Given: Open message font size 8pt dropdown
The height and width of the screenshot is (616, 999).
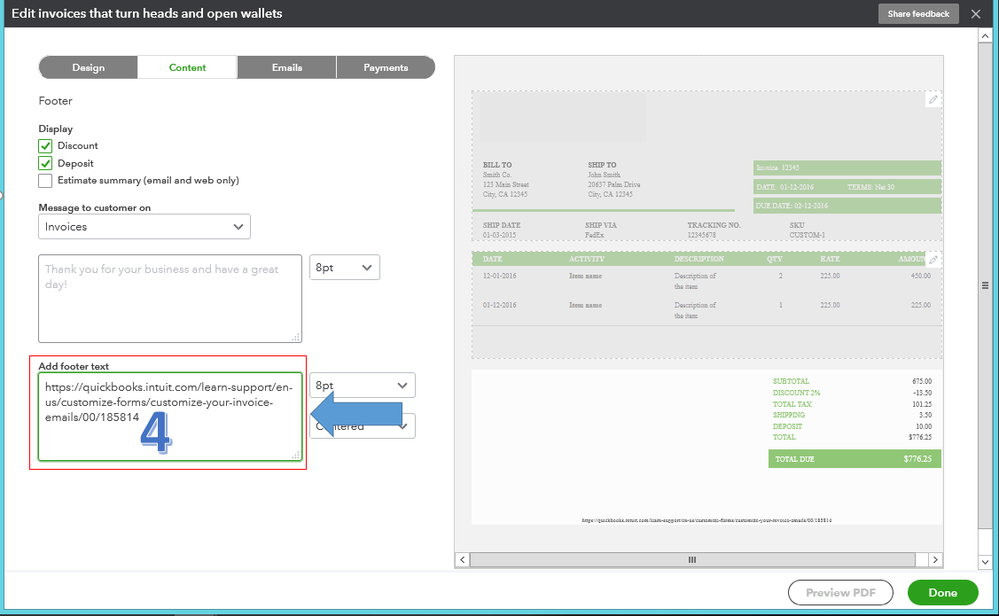Looking at the screenshot, I should pos(345,268).
